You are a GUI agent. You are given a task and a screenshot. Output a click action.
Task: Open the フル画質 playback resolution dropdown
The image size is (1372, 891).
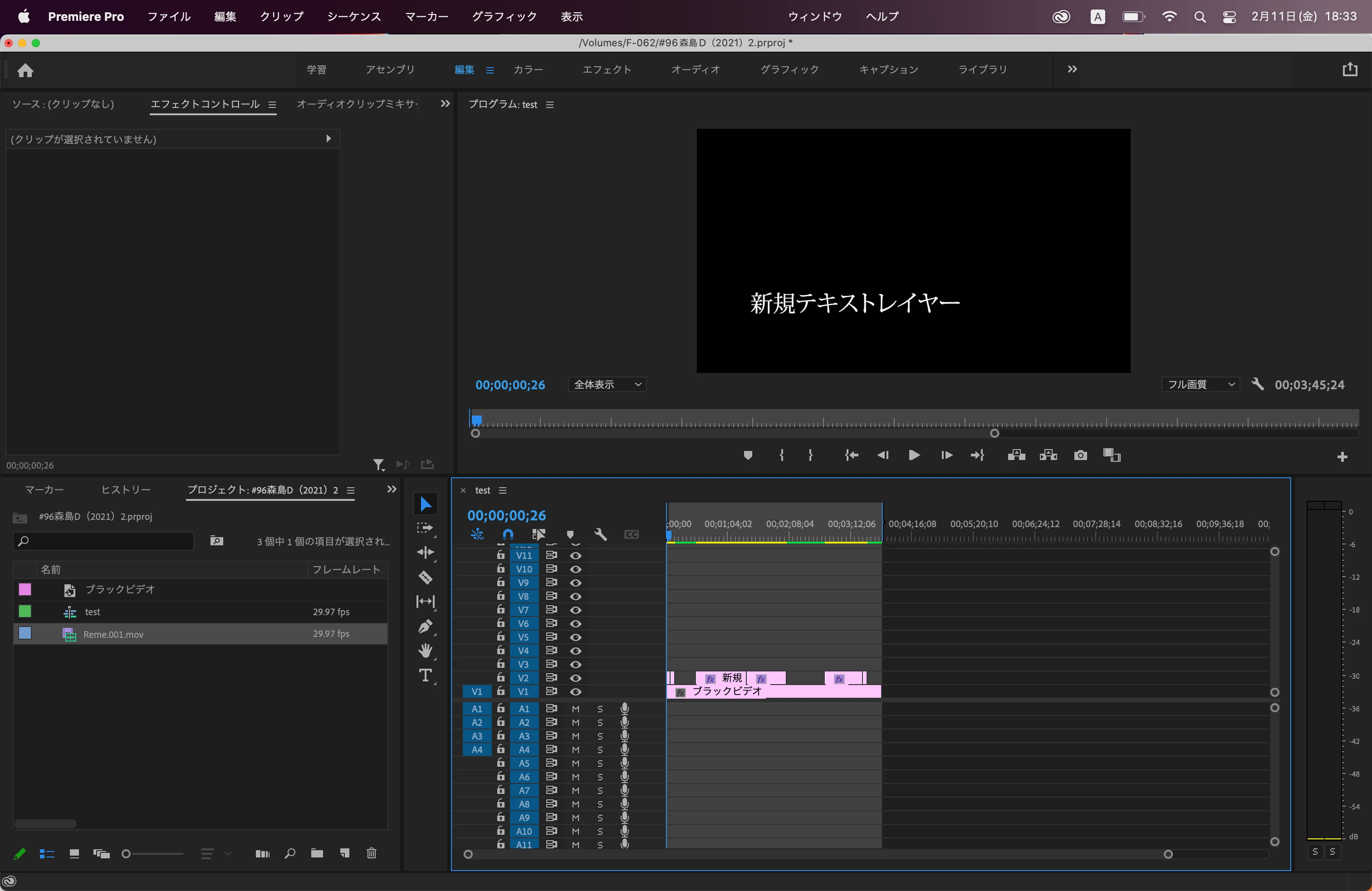[1200, 384]
